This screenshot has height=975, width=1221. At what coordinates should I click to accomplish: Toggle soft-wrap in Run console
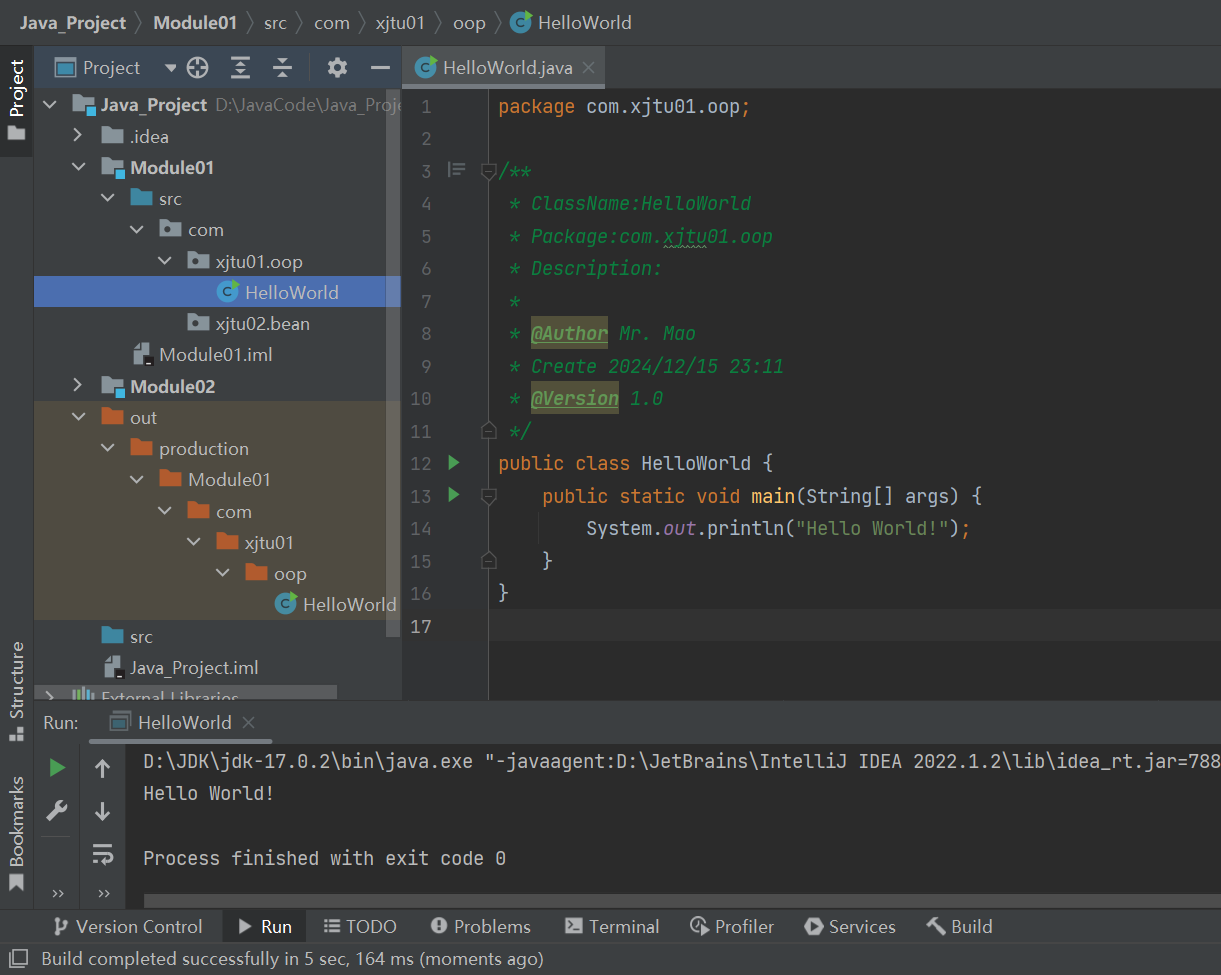click(x=102, y=854)
